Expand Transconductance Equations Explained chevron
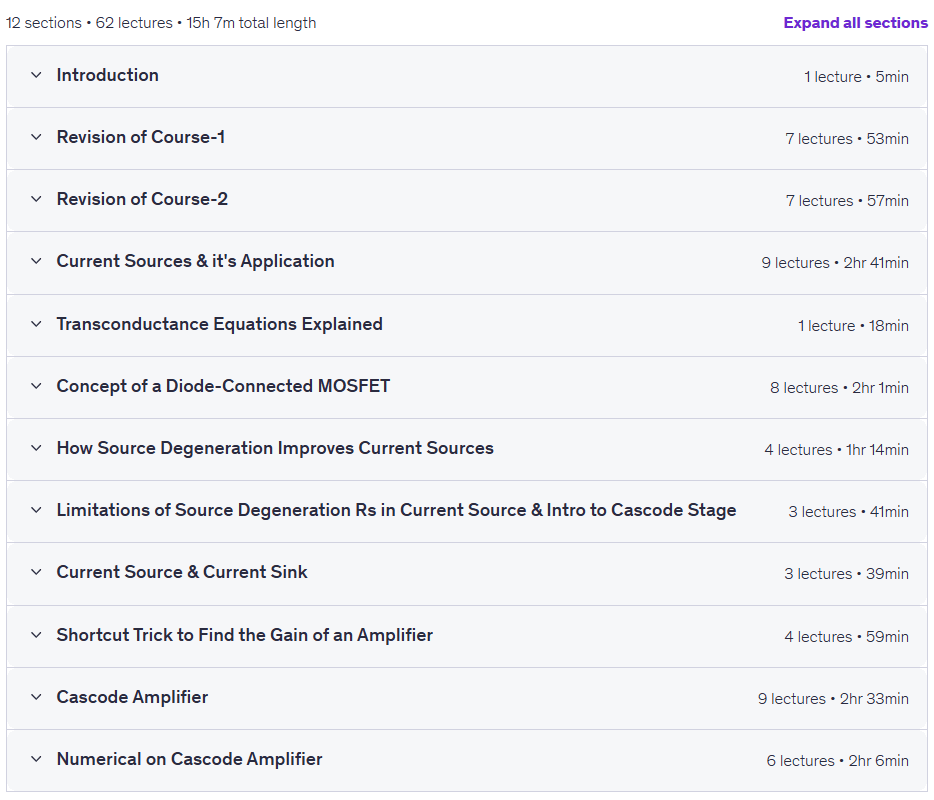Screen dimensions: 934x800 pos(36,324)
